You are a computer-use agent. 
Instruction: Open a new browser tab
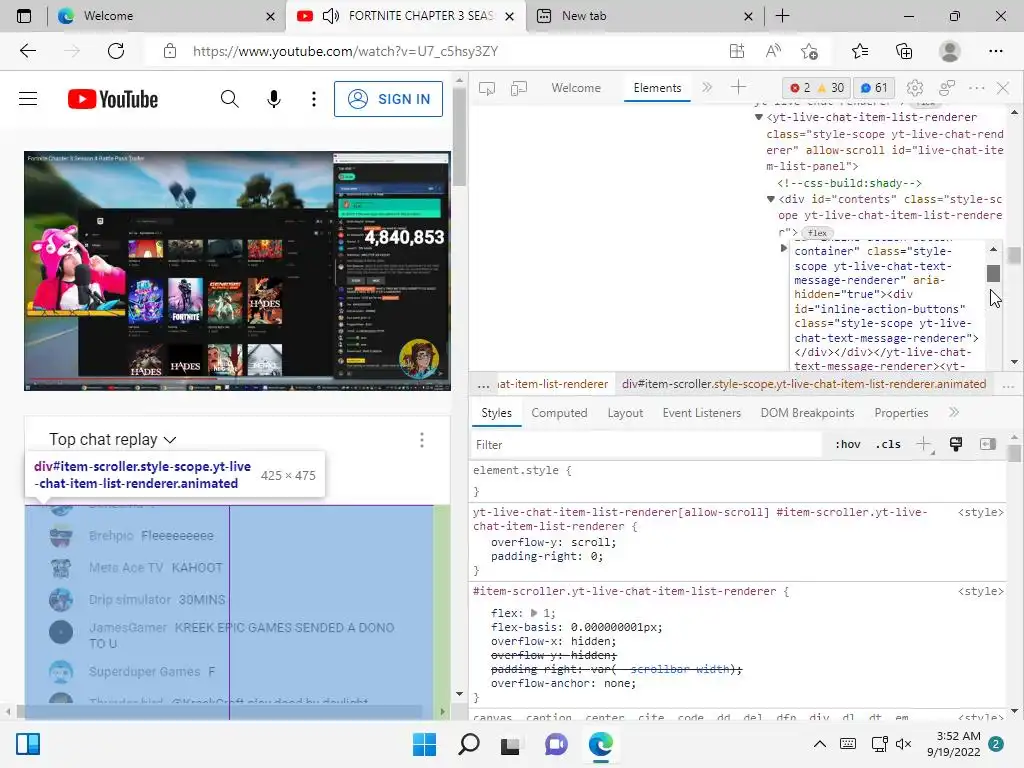pyautogui.click(x=782, y=16)
